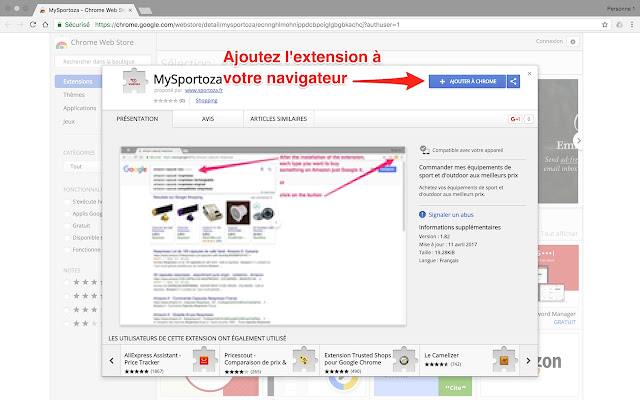Click the G+1 button
The image size is (640, 400).
pyautogui.click(x=515, y=119)
